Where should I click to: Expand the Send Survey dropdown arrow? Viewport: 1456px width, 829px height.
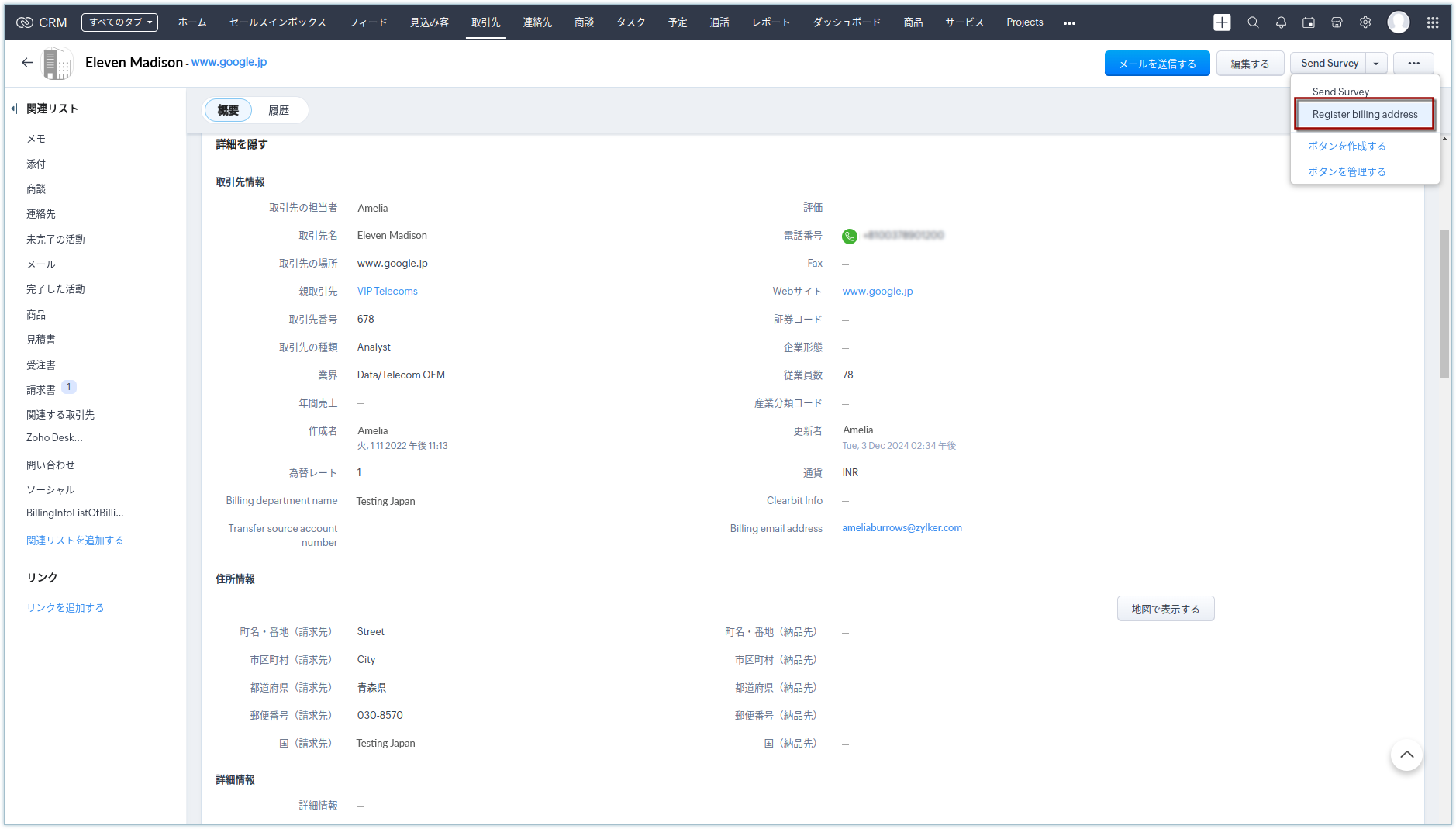click(x=1376, y=64)
